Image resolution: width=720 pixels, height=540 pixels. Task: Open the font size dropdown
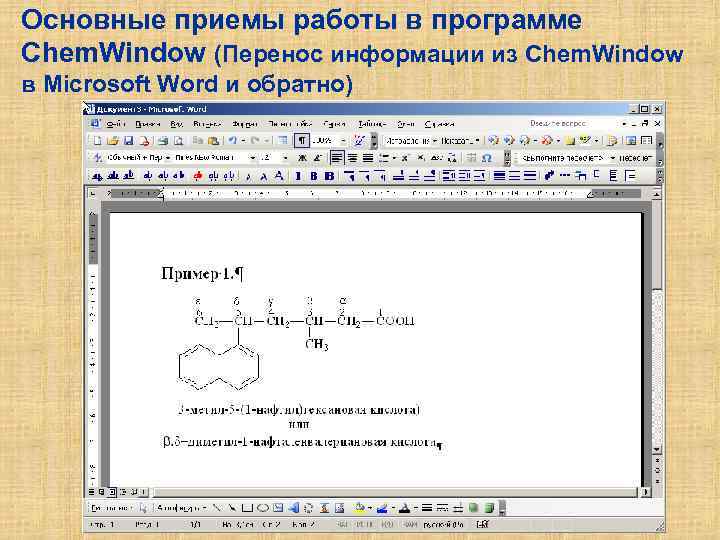285,158
